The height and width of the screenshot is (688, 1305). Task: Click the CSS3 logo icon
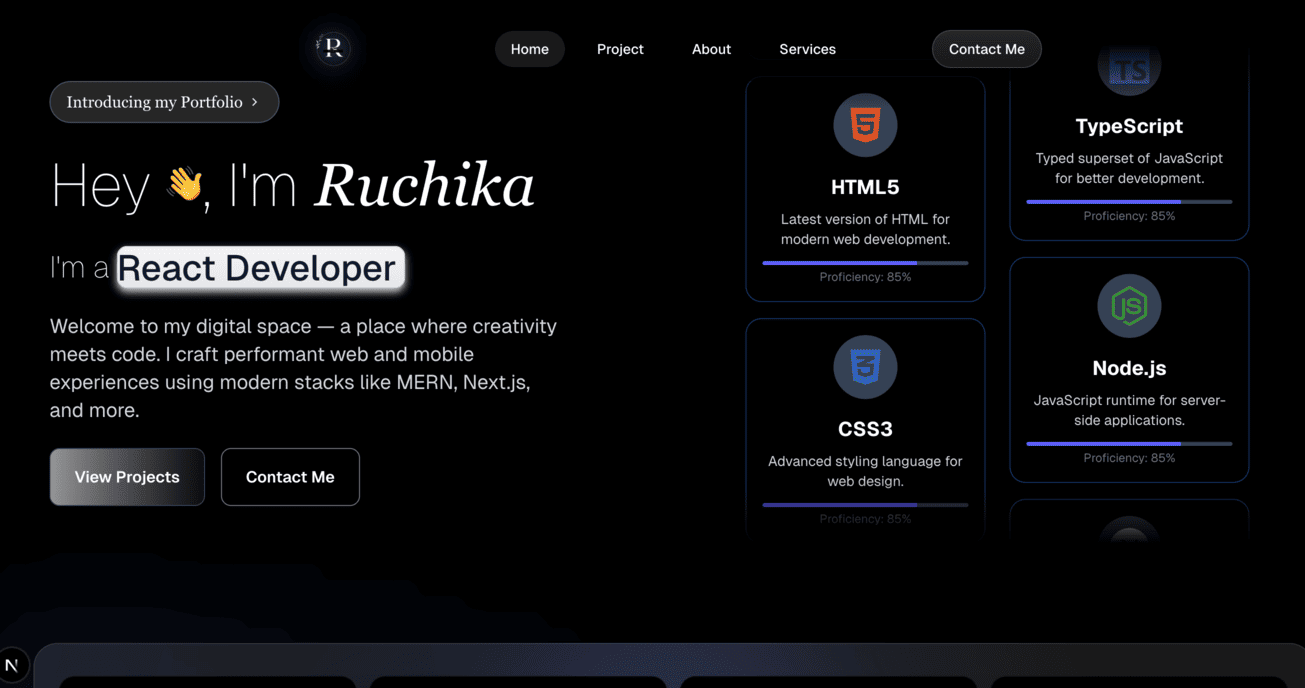click(865, 367)
